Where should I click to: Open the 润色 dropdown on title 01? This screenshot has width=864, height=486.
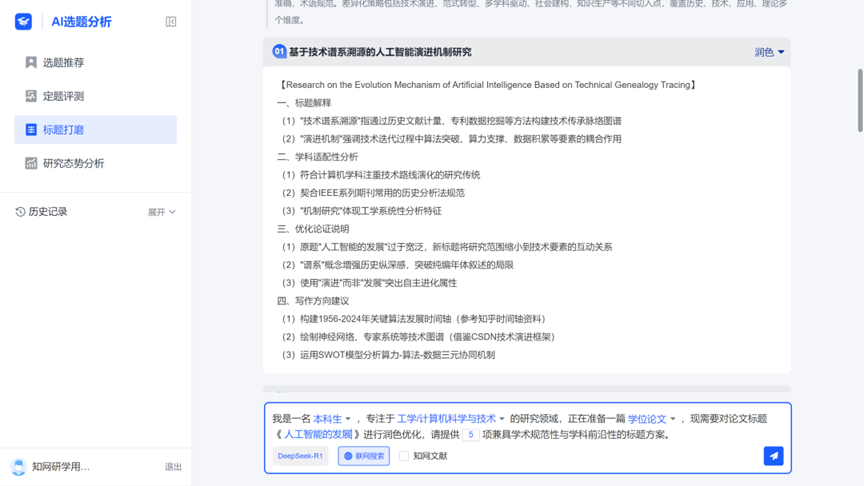pos(769,52)
